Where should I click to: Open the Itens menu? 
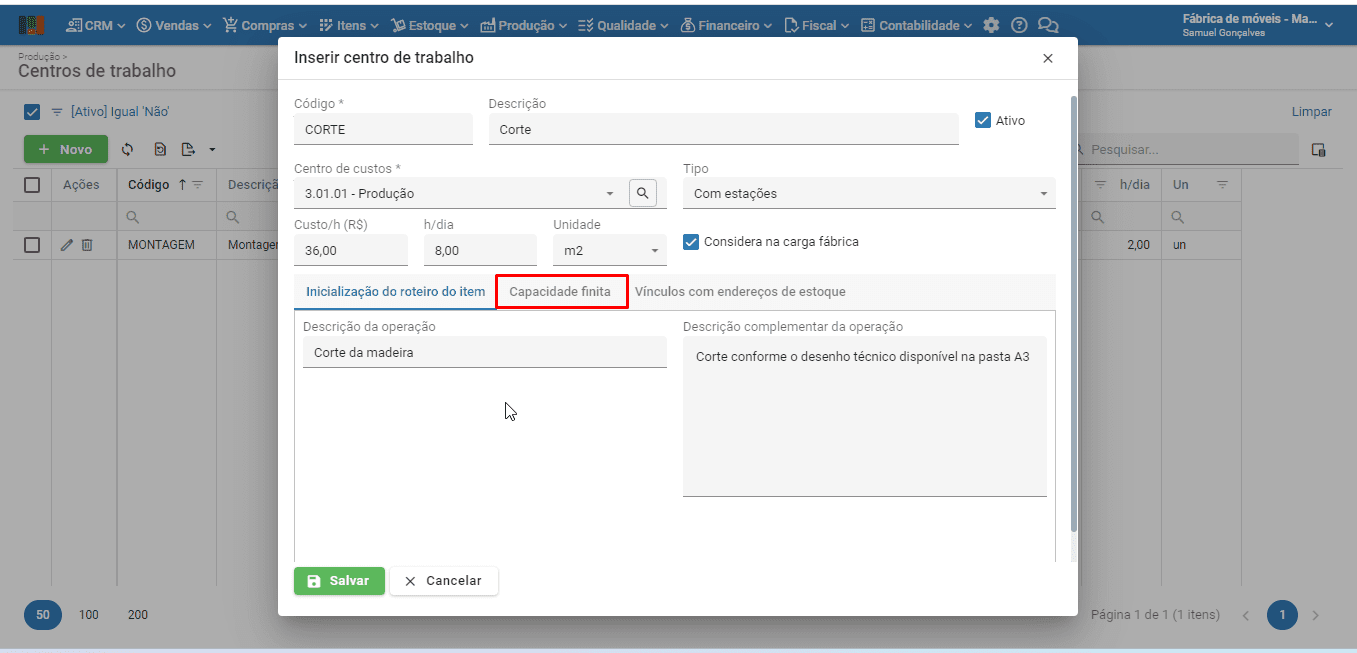click(349, 25)
